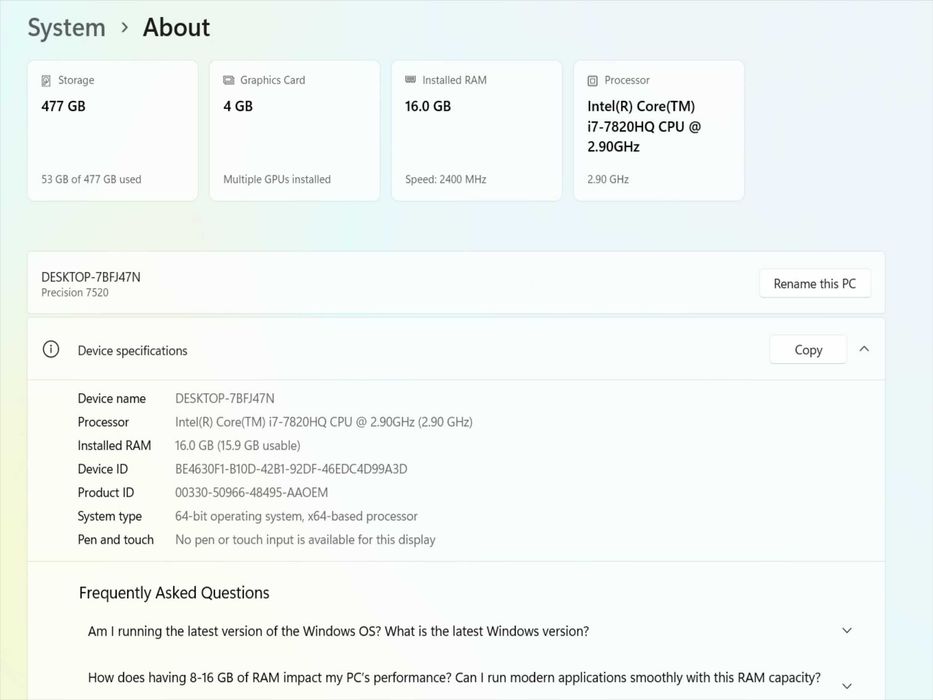Click the 'Device ID' label
Viewport: 933px width, 700px height.
pos(103,469)
